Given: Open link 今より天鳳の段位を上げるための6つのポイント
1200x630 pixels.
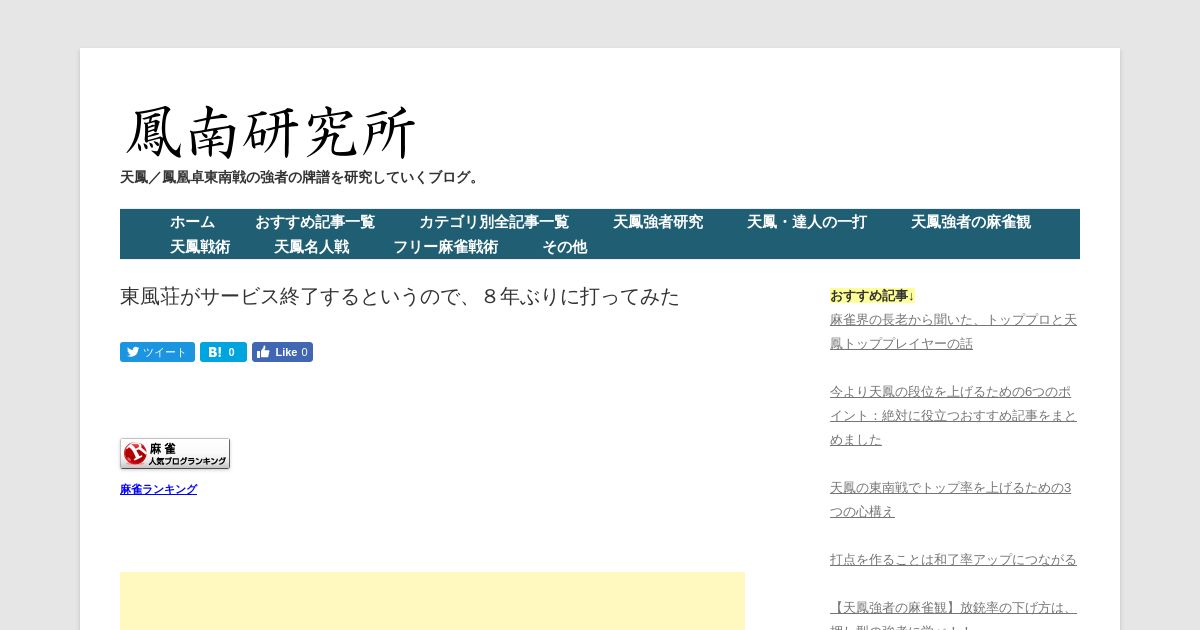Looking at the screenshot, I should tap(953, 416).
